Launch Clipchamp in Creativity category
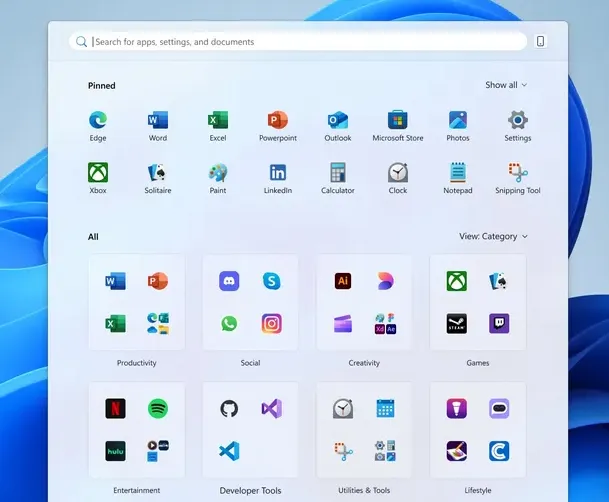 coord(343,323)
